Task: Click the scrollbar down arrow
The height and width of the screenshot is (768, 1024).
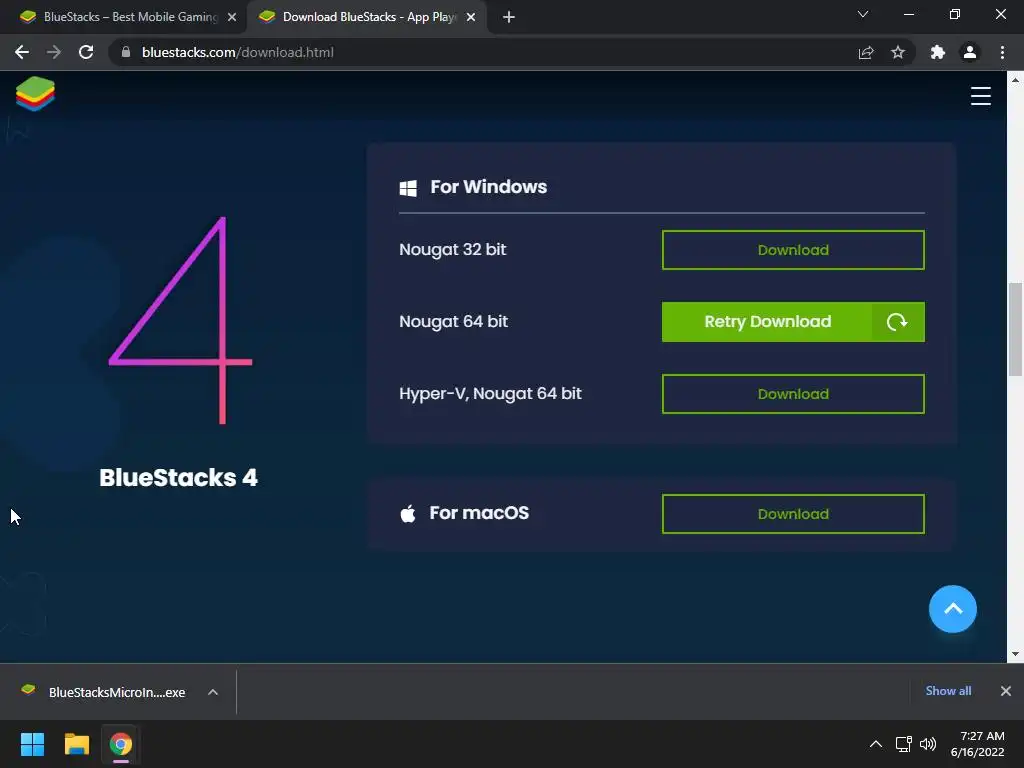Action: tap(1015, 654)
